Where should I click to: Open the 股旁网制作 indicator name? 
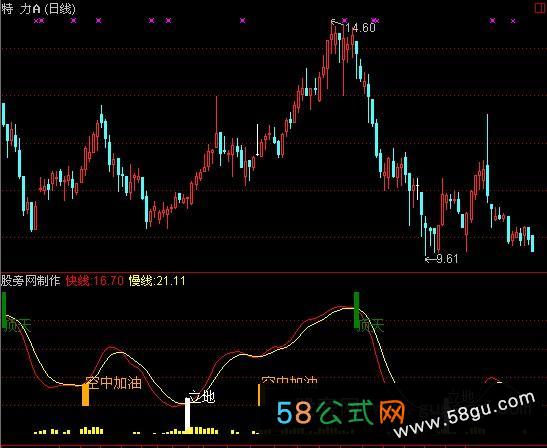31,281
